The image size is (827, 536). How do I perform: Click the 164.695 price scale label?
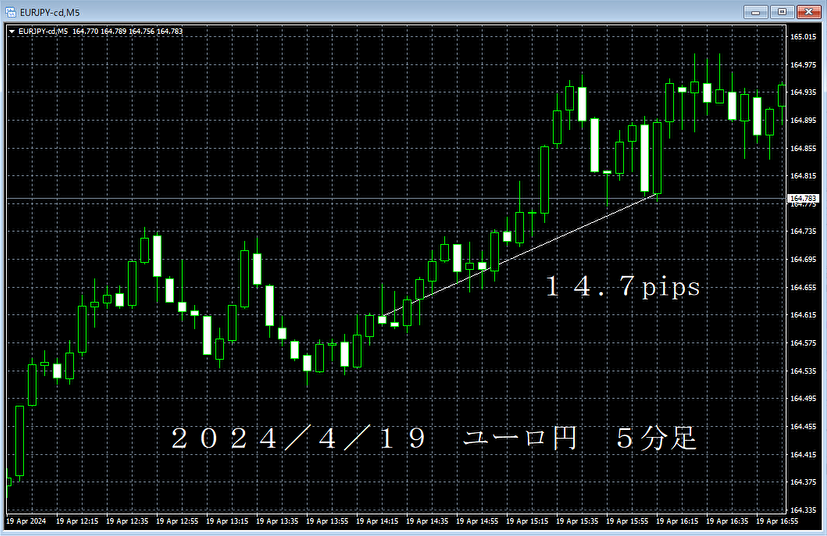tap(803, 259)
